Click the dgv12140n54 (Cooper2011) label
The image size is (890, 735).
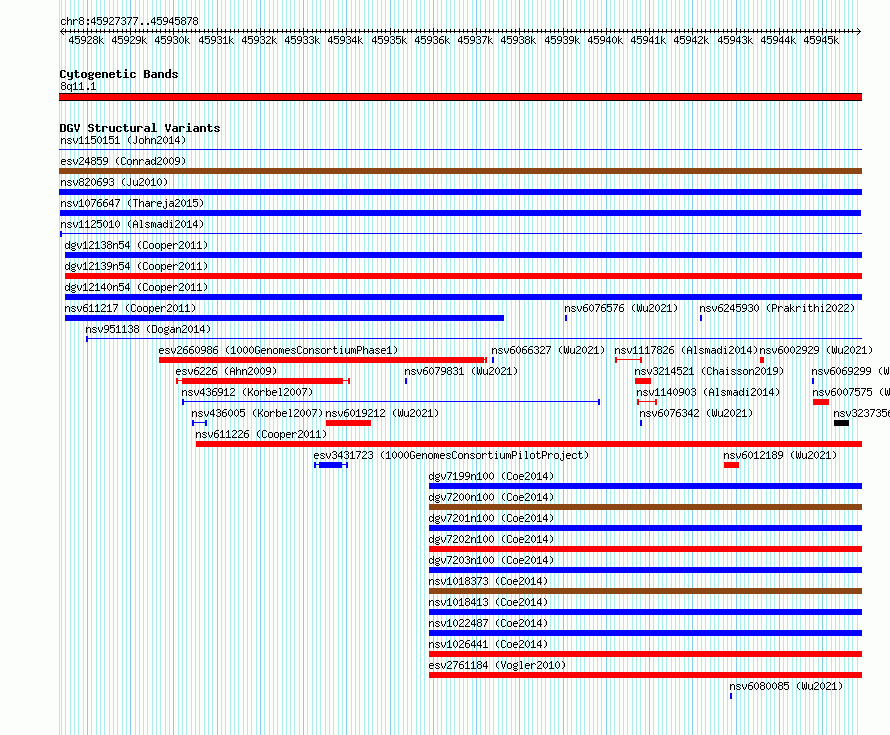coord(136,287)
